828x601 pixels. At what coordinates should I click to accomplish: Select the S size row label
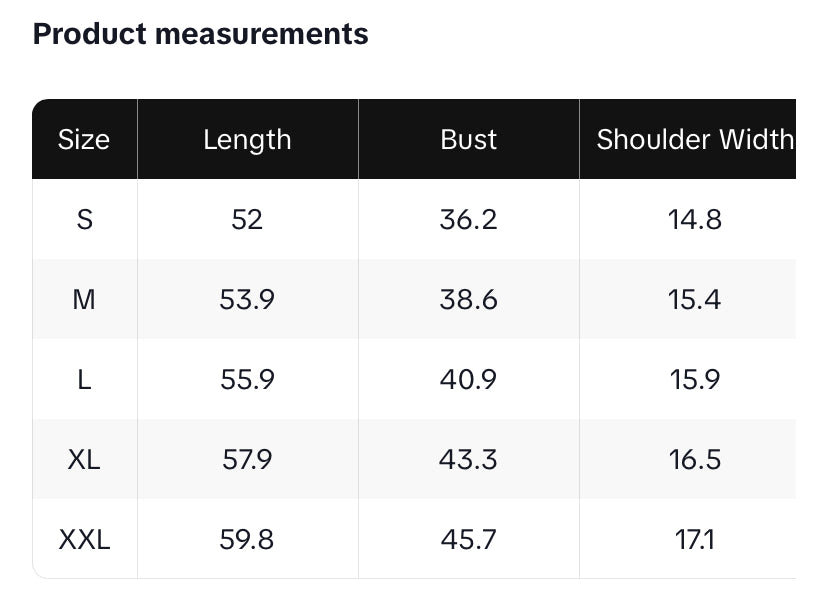(x=84, y=219)
